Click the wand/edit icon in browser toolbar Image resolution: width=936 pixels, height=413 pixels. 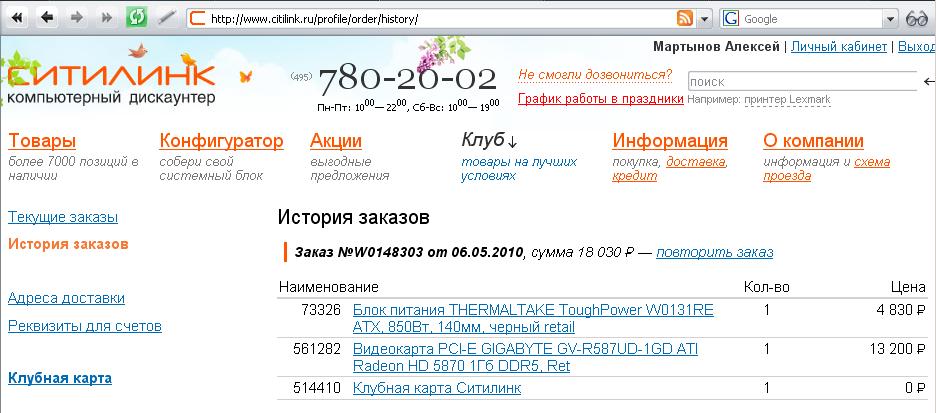click(167, 18)
